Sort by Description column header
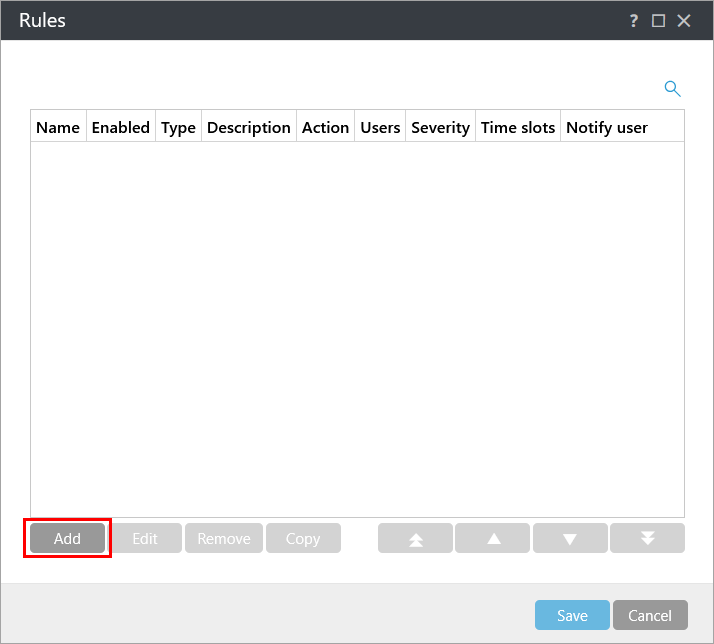 click(x=249, y=127)
